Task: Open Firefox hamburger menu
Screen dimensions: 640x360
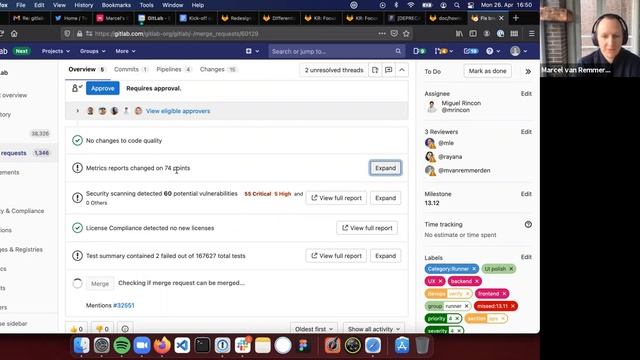Action: click(531, 34)
